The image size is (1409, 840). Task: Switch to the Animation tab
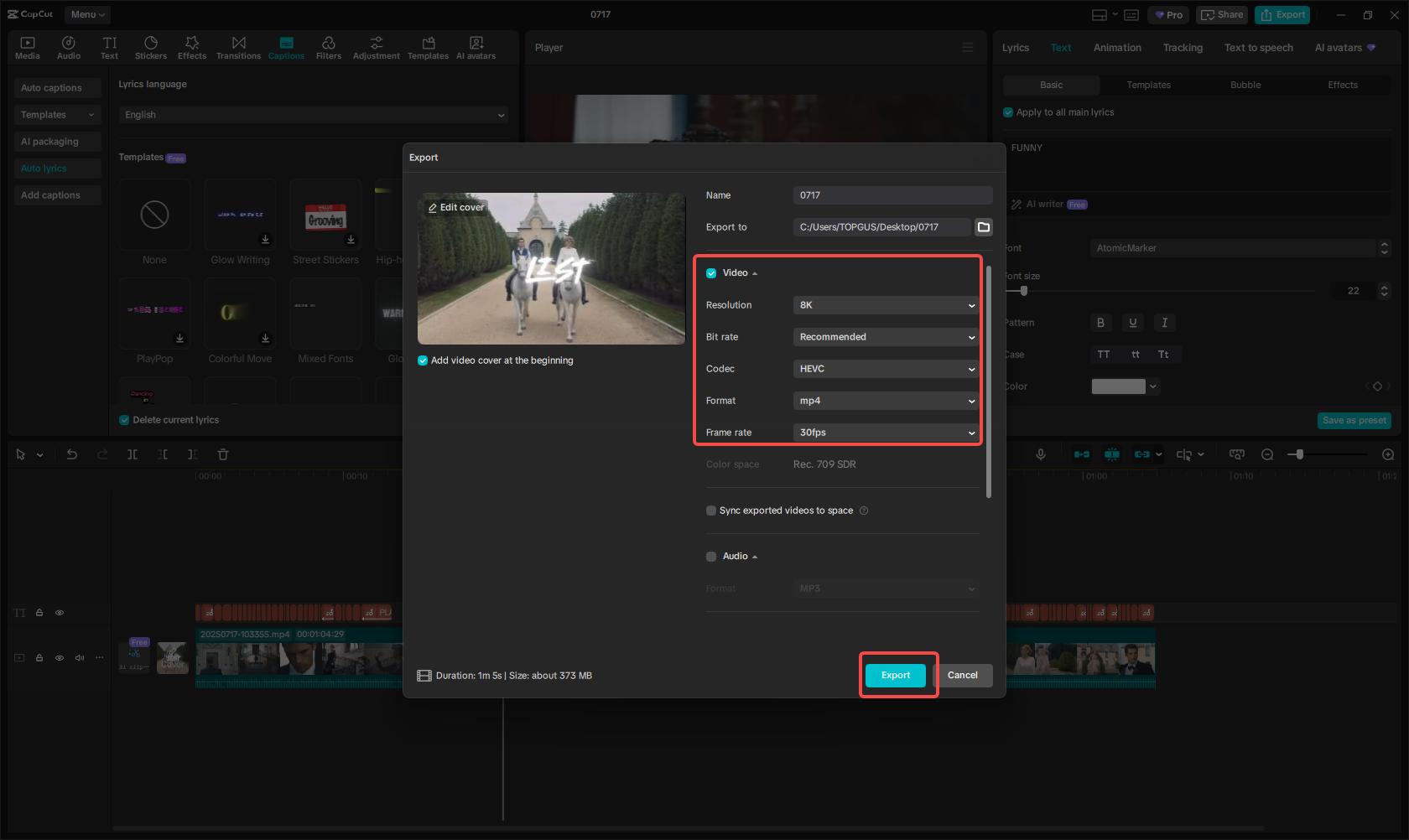(1116, 48)
